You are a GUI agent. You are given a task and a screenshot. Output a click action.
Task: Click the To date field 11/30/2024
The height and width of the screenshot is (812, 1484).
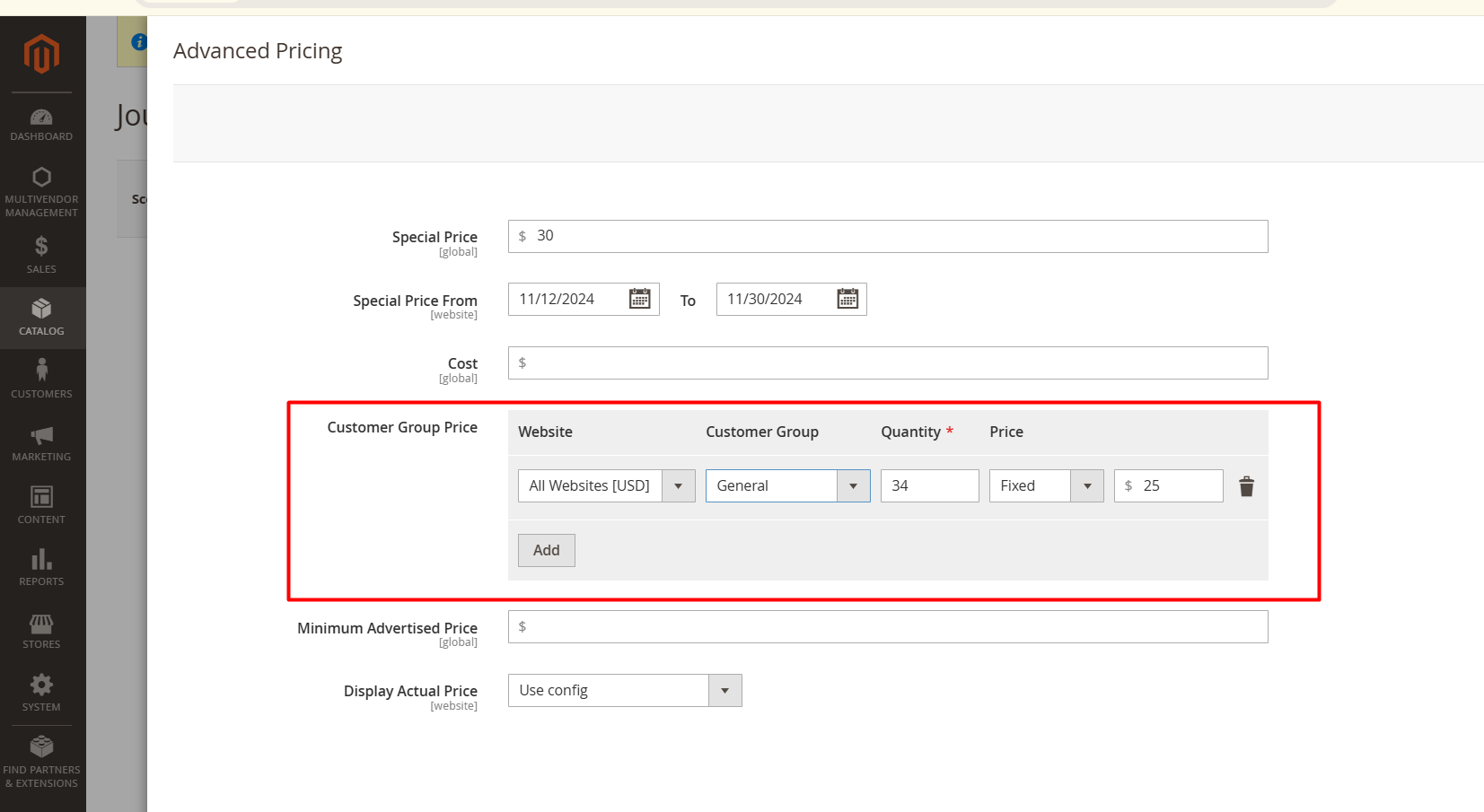click(x=792, y=299)
